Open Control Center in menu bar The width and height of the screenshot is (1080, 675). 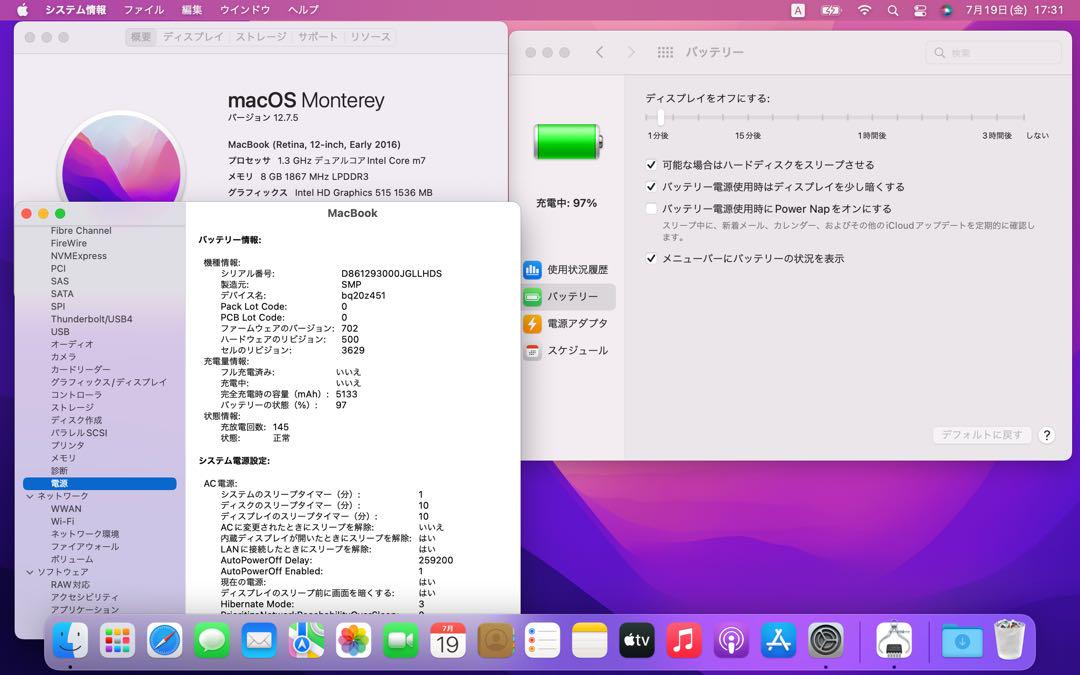click(920, 10)
